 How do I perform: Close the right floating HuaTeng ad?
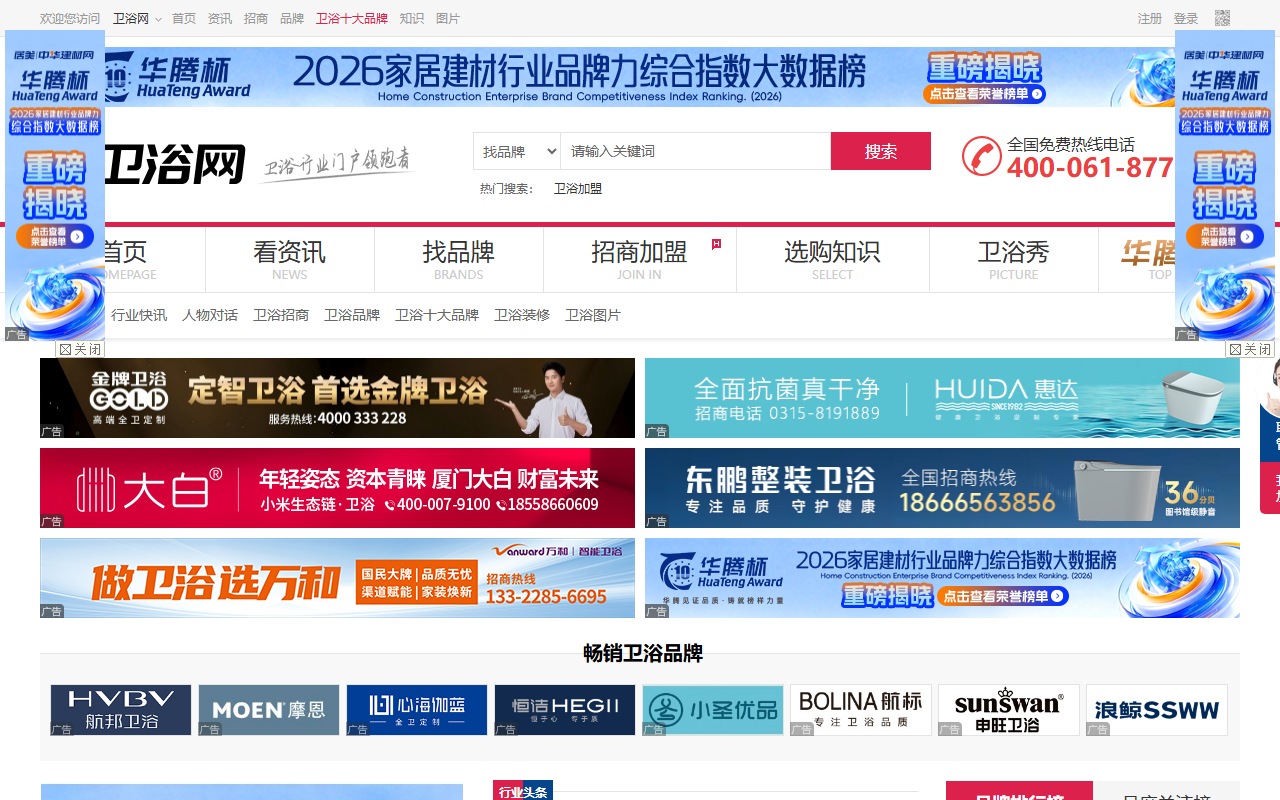(x=1250, y=349)
